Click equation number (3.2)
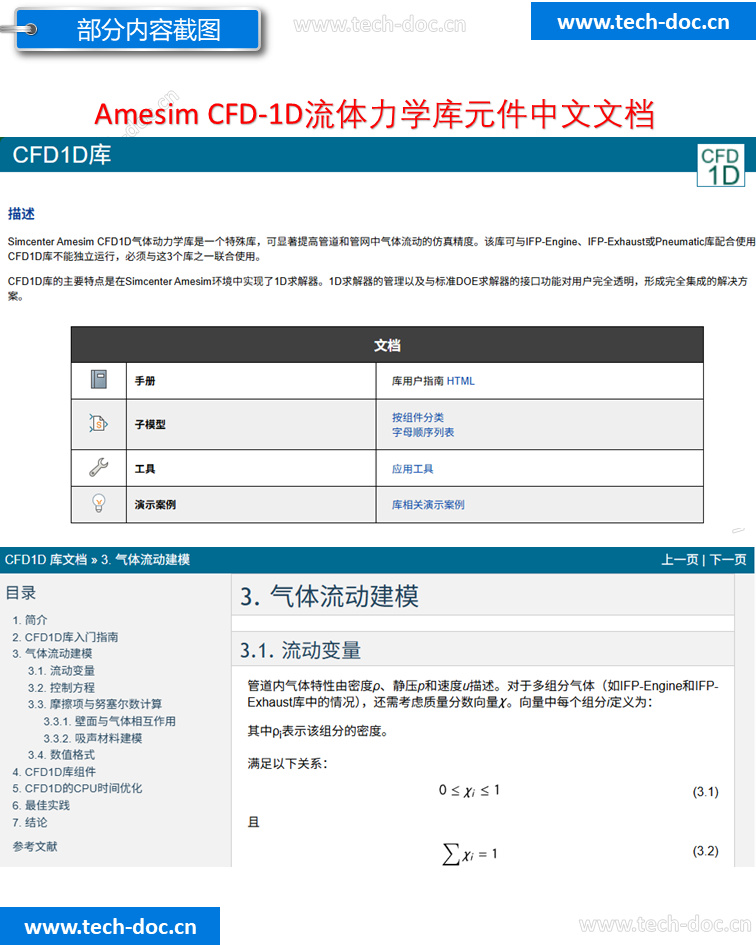Image resolution: width=756 pixels, height=945 pixels. click(705, 851)
